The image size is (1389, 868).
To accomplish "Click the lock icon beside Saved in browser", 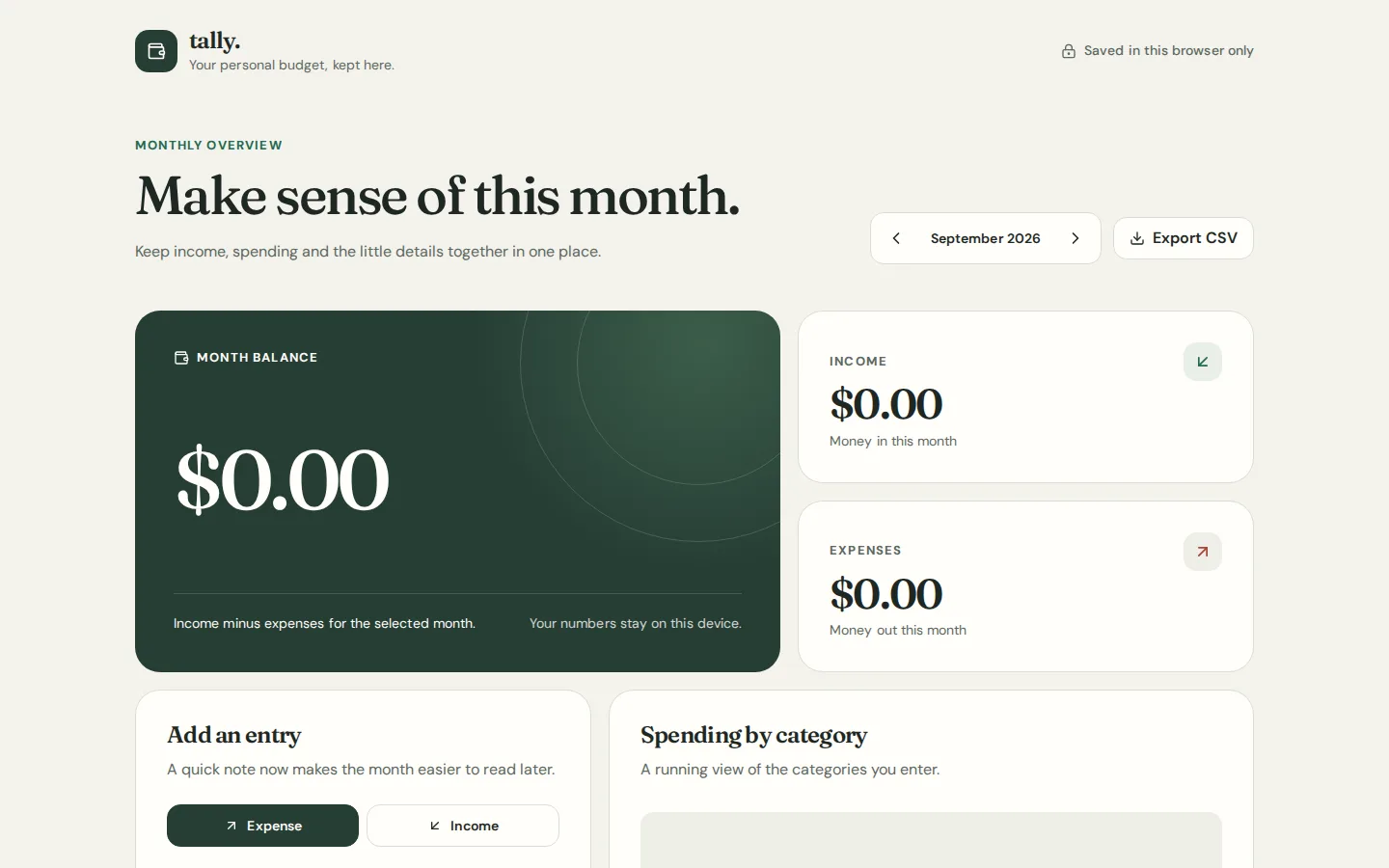I will tap(1069, 51).
